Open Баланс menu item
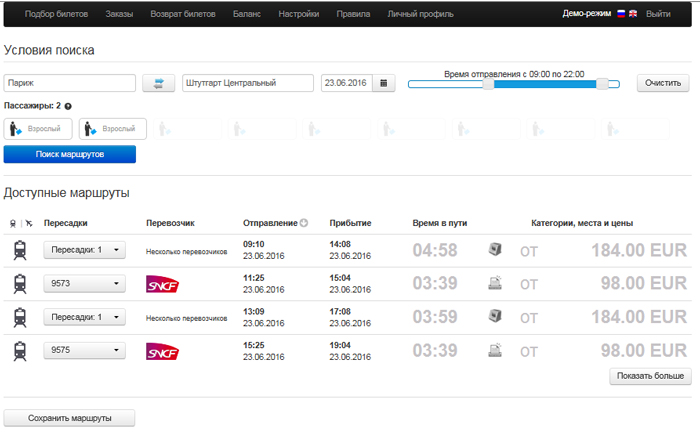Screen dimensions: 700x441 coord(247,14)
